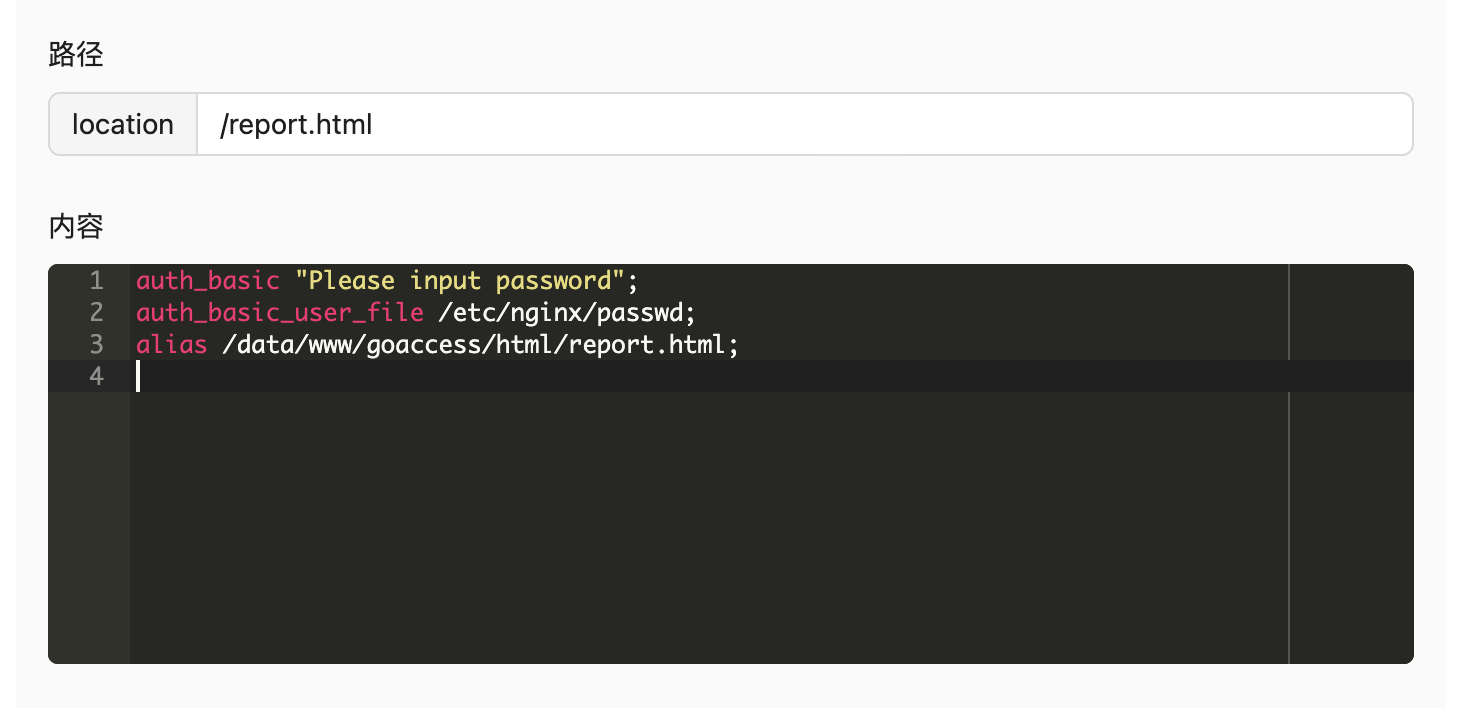Click the 内容 field label
Image resolution: width=1478 pixels, height=708 pixels.
[x=76, y=226]
